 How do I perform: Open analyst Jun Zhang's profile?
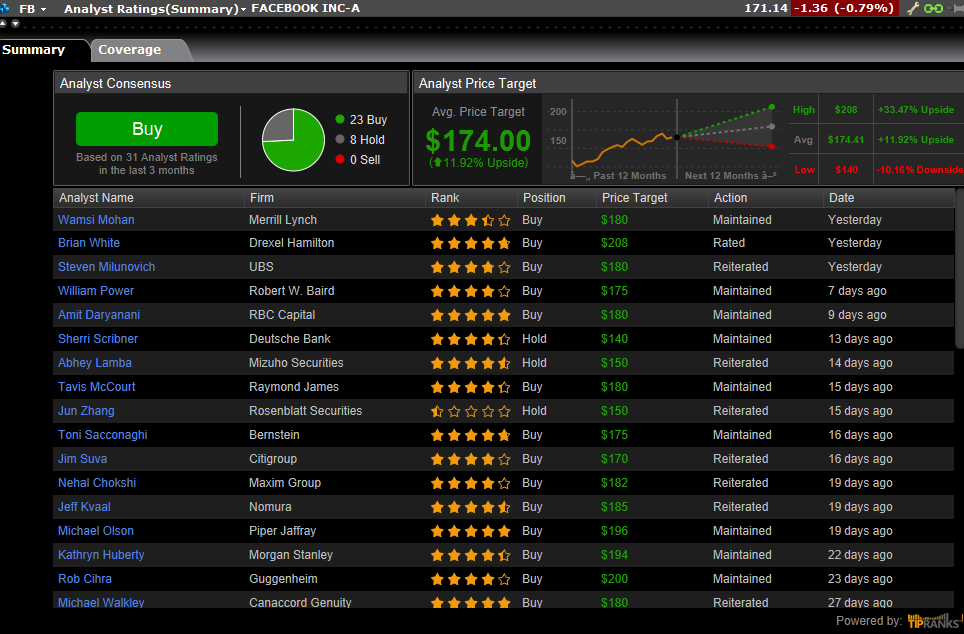[x=86, y=410]
